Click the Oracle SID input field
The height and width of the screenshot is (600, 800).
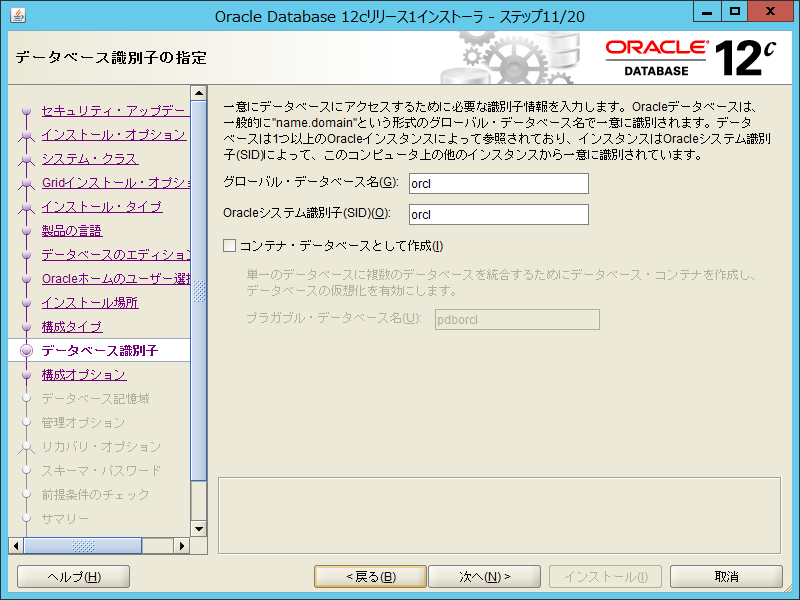coord(498,215)
